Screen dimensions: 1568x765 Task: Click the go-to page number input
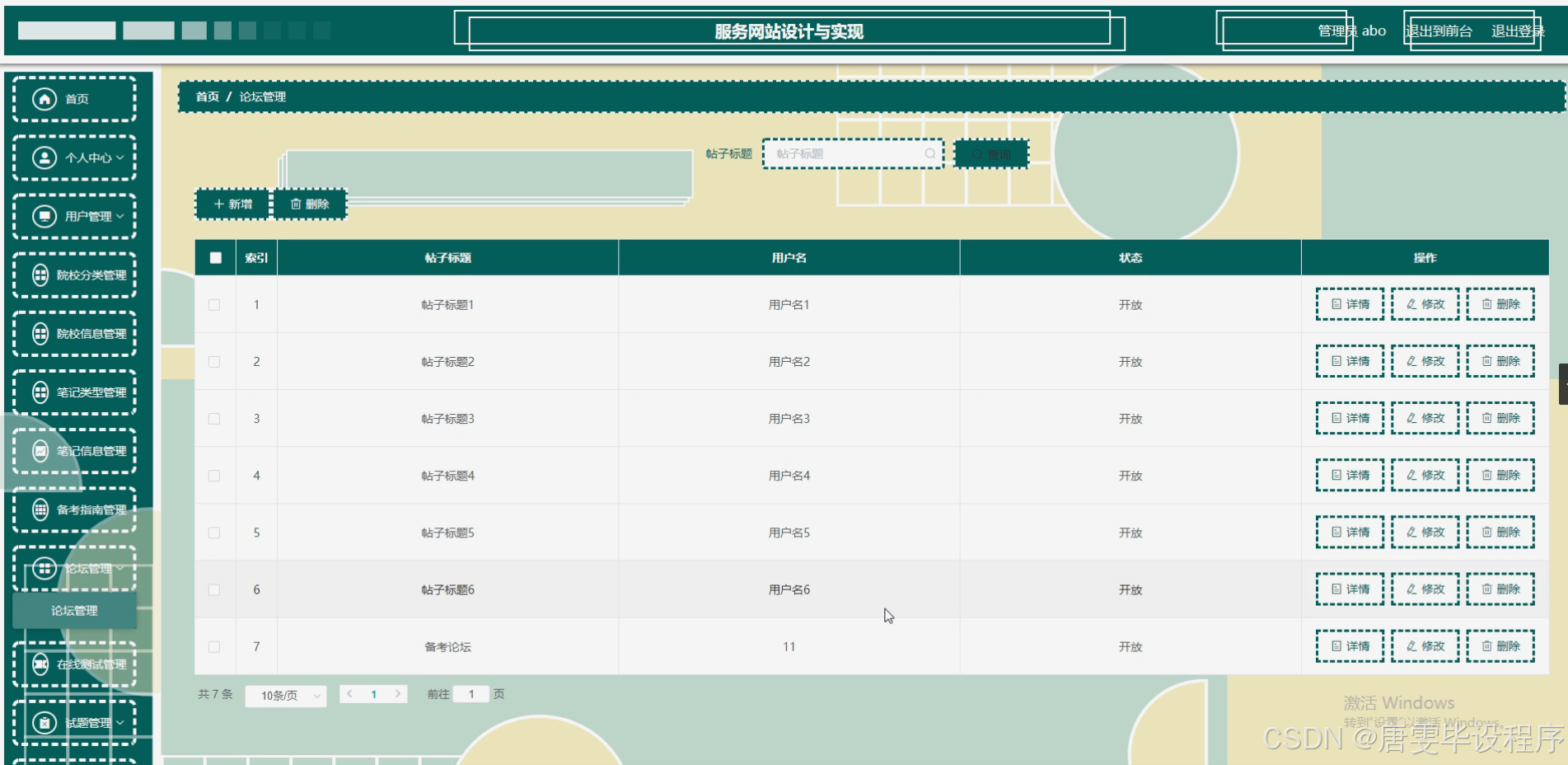[471, 694]
